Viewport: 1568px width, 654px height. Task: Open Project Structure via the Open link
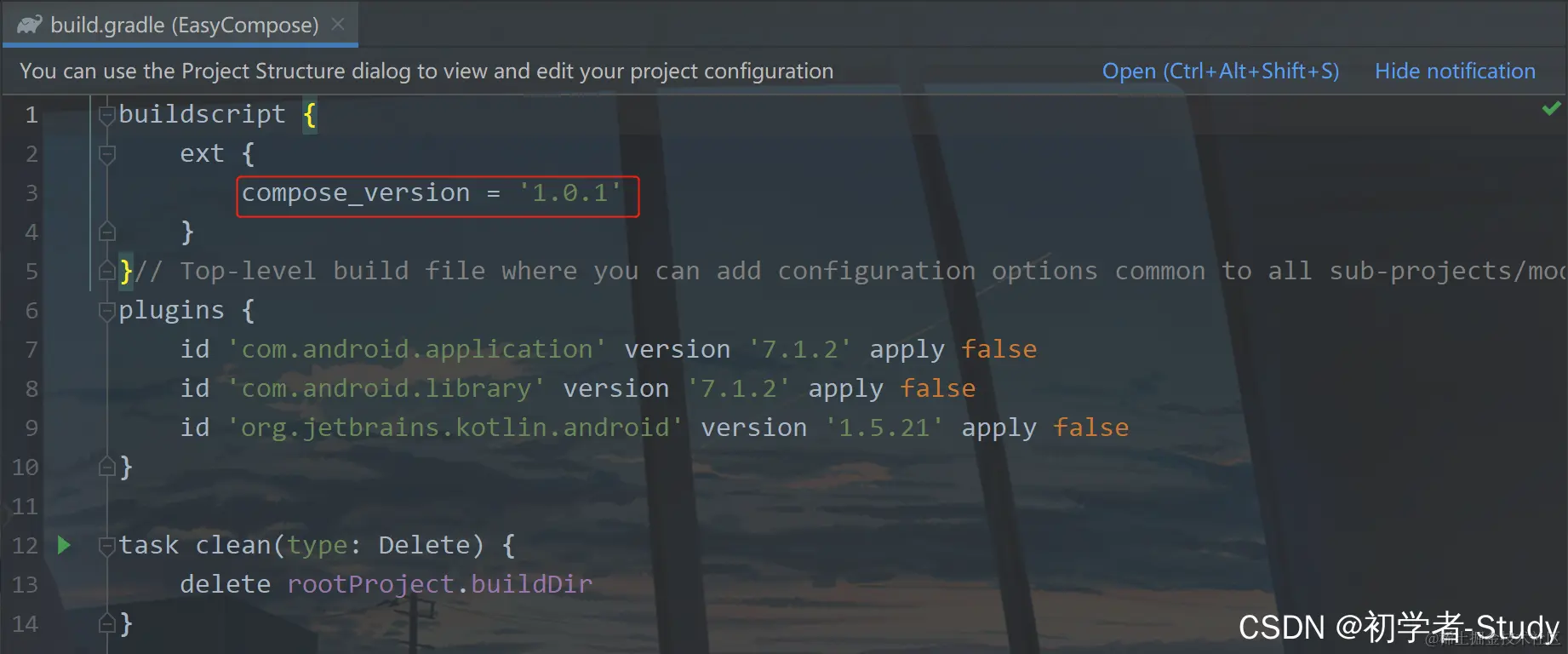pos(1220,71)
